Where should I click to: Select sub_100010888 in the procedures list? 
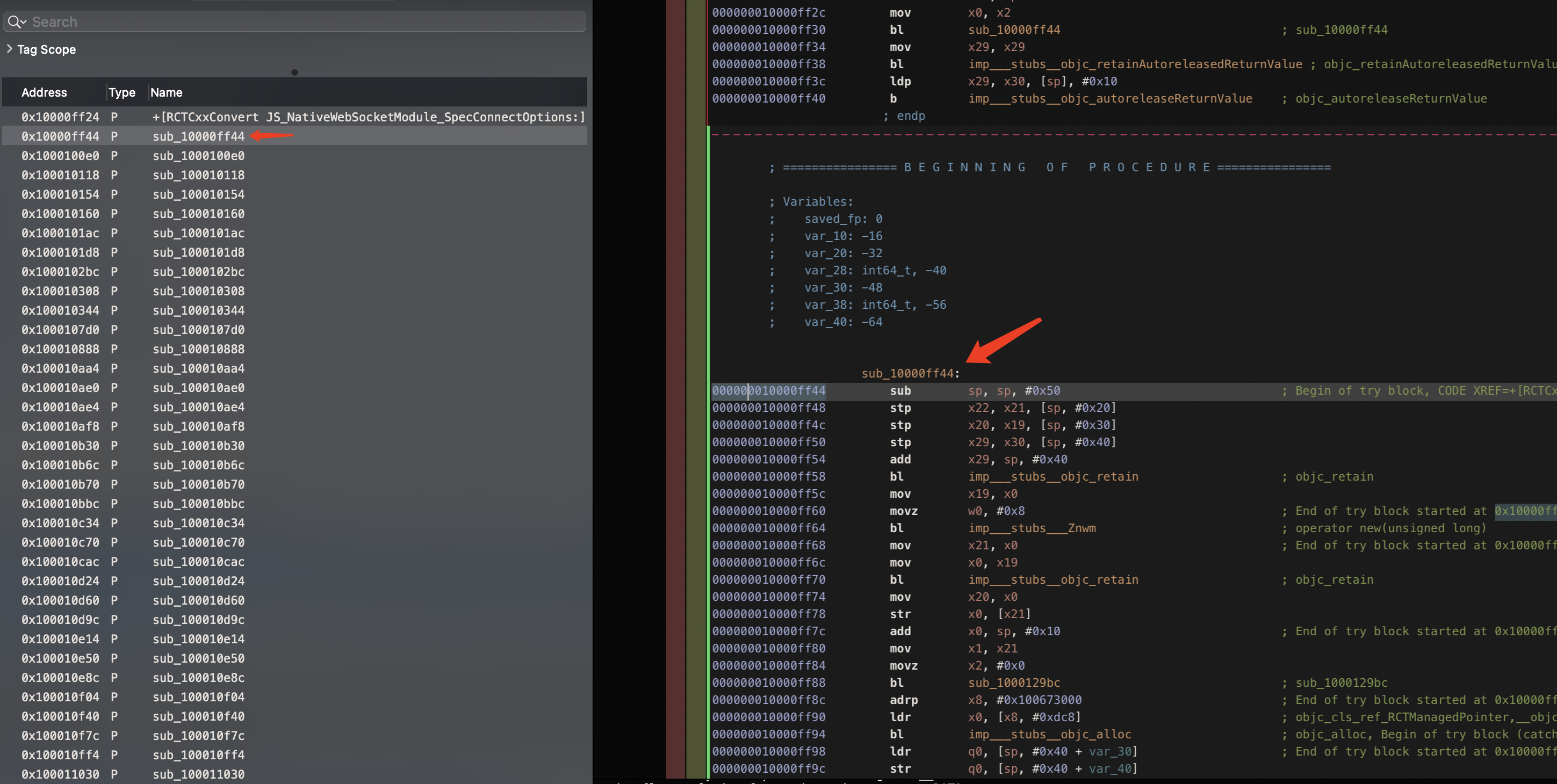294,349
